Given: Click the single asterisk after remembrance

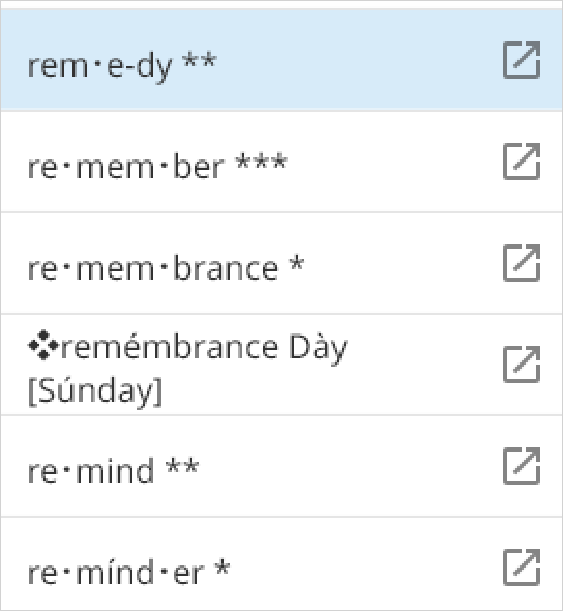Looking at the screenshot, I should click(x=297, y=263).
